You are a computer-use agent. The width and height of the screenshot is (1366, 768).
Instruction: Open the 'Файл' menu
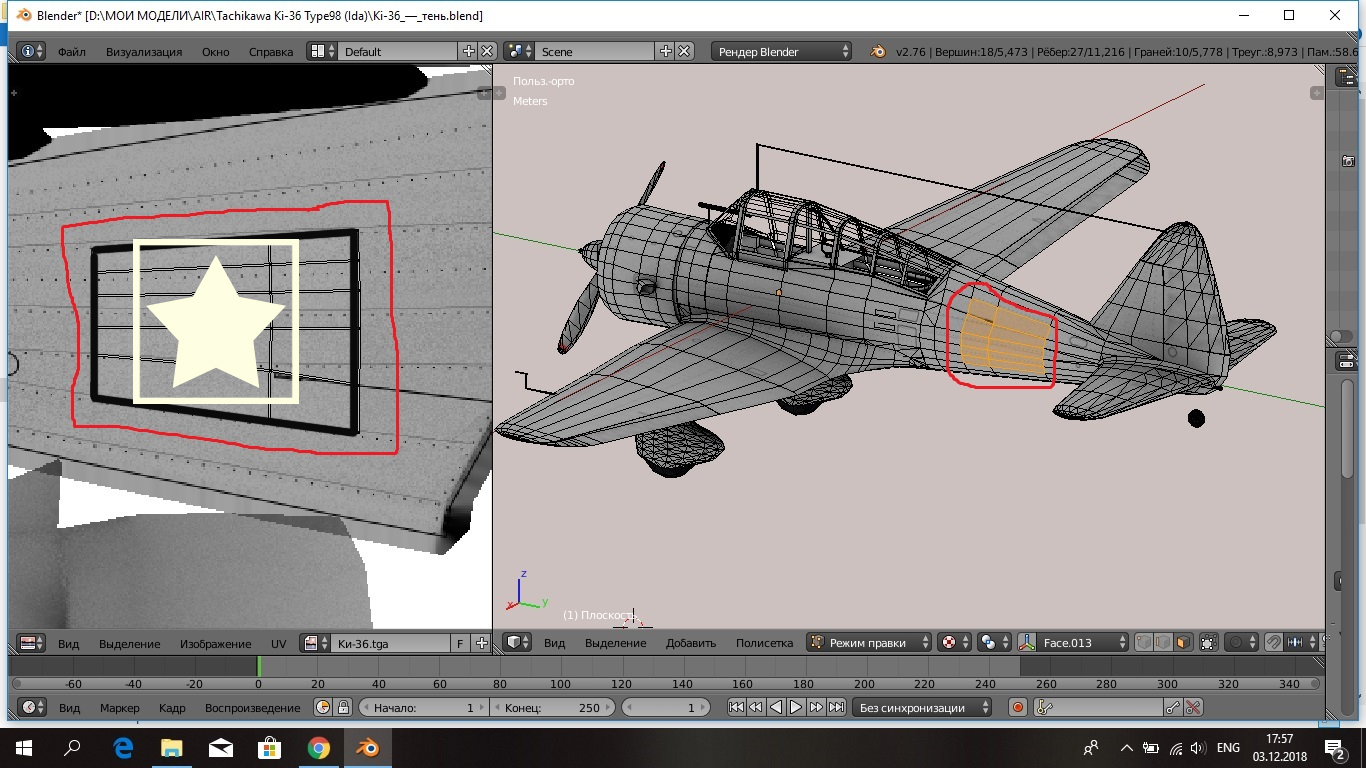(x=71, y=51)
